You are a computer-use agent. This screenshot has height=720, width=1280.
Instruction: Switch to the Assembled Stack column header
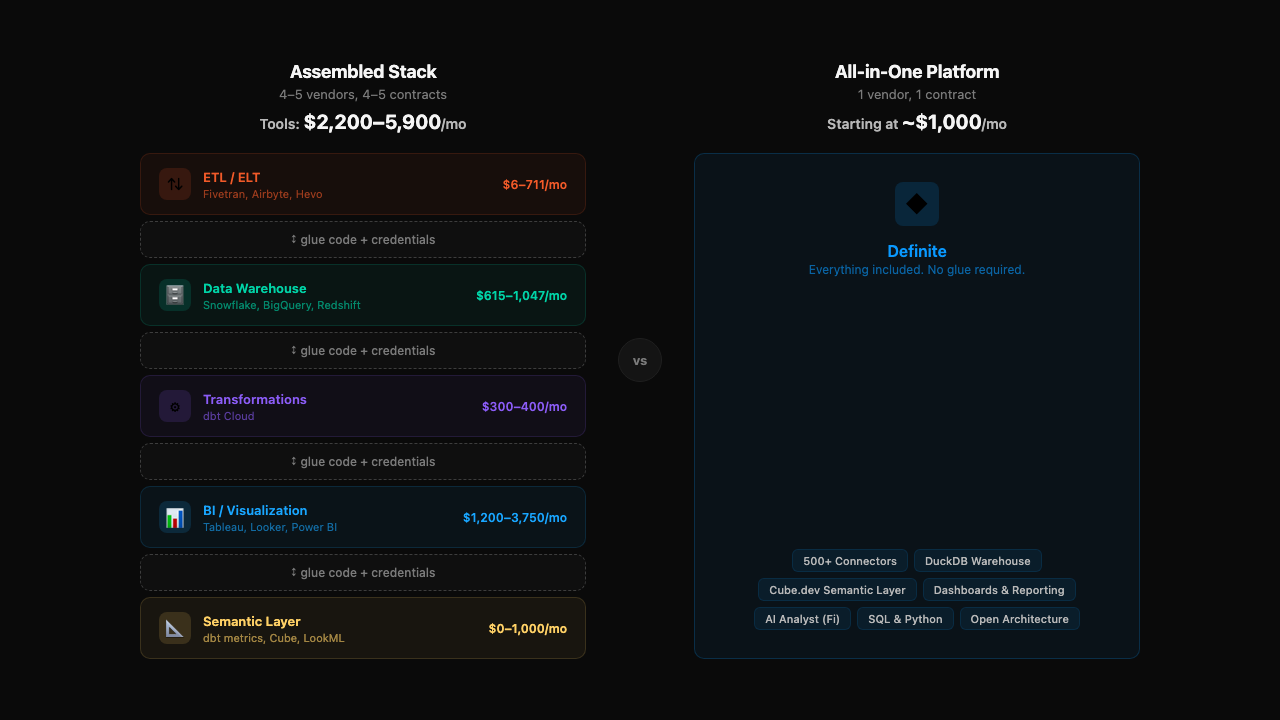tap(363, 71)
